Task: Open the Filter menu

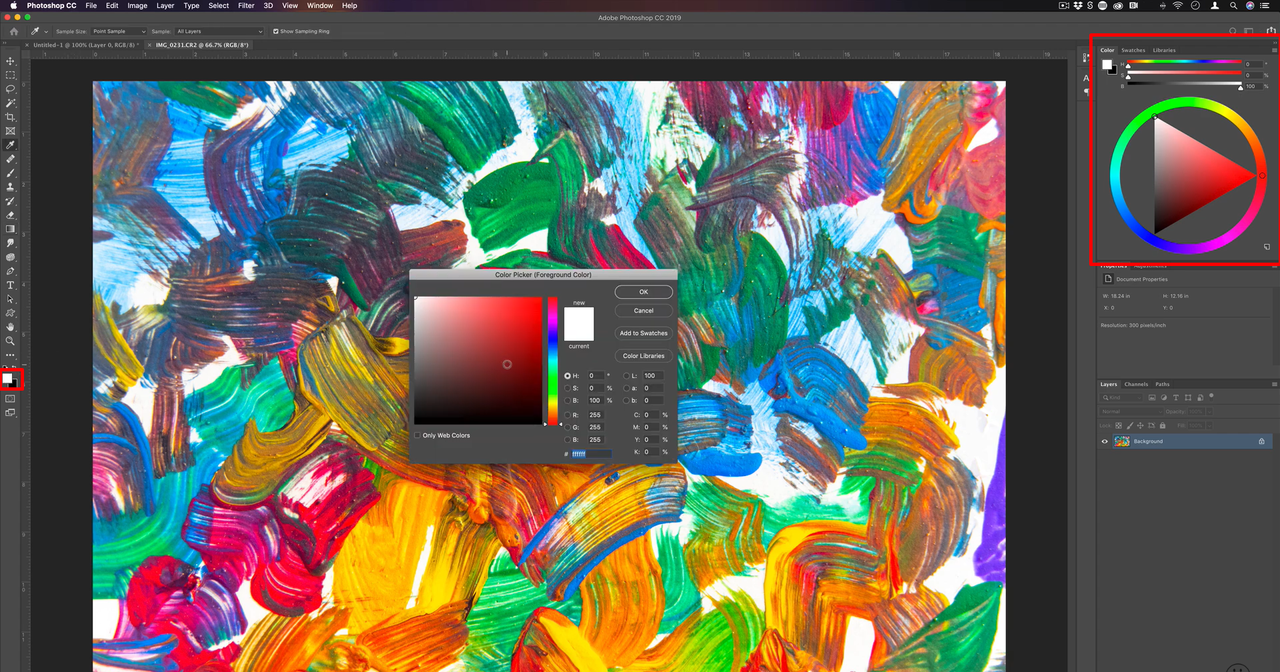Action: pos(245,5)
